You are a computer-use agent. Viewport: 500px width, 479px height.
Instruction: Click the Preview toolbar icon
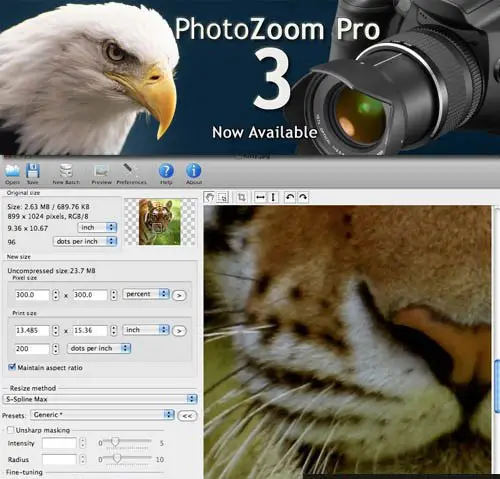(x=101, y=171)
